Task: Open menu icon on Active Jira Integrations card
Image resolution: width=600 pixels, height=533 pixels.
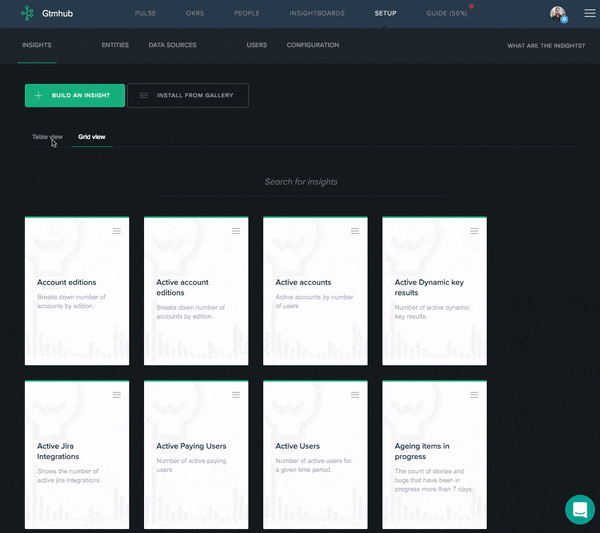Action: [117, 394]
